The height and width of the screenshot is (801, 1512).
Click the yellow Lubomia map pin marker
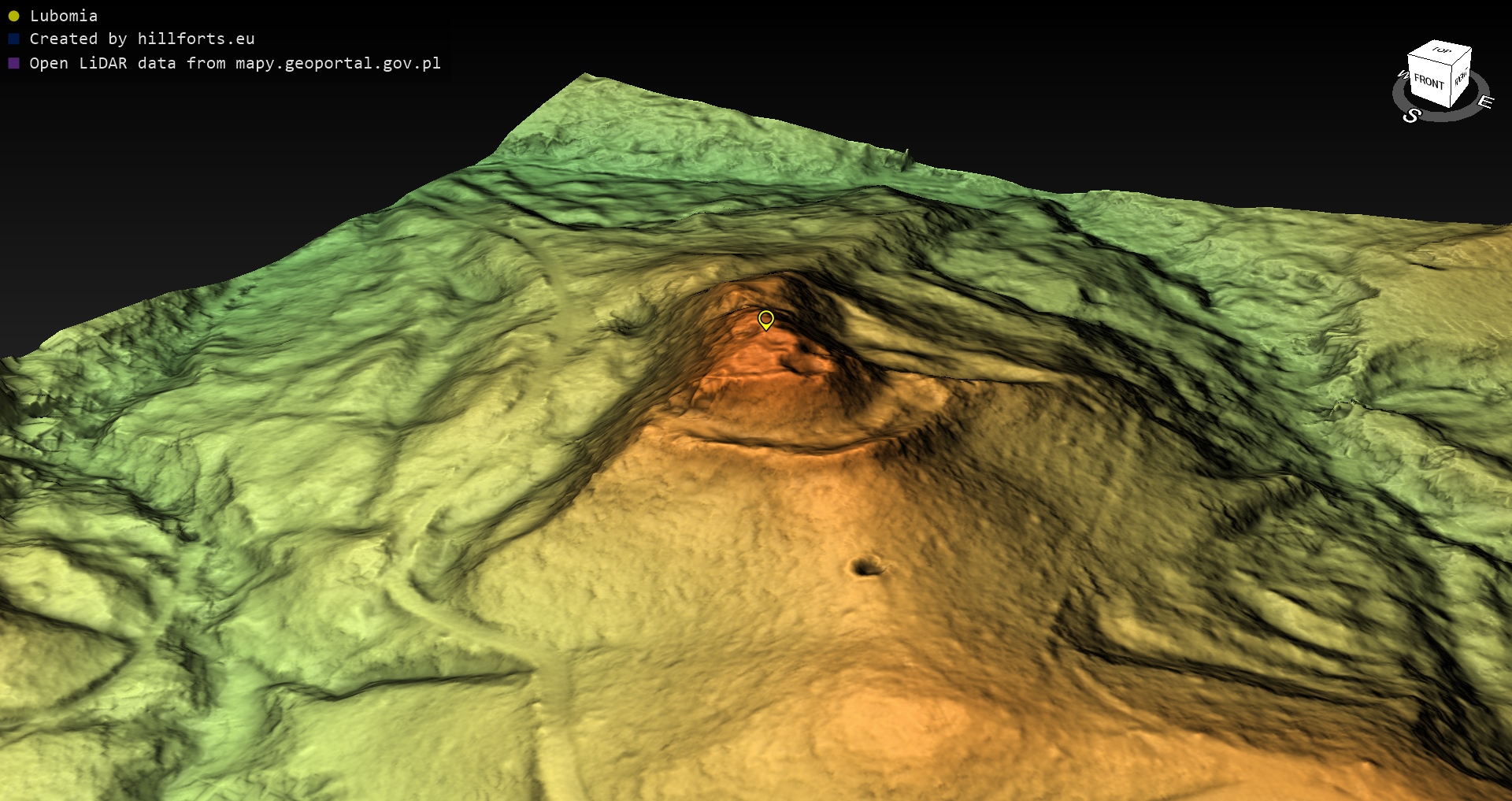click(765, 319)
